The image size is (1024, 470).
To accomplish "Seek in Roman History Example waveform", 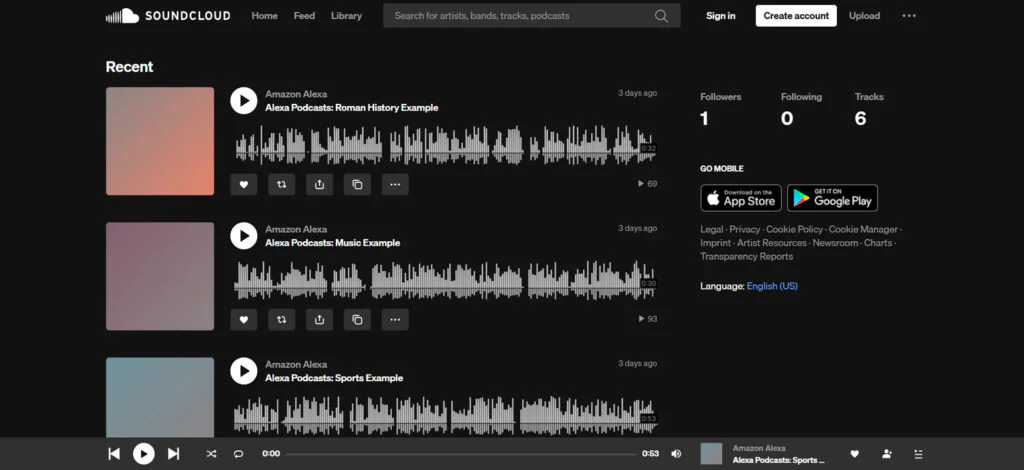I will click(x=445, y=145).
